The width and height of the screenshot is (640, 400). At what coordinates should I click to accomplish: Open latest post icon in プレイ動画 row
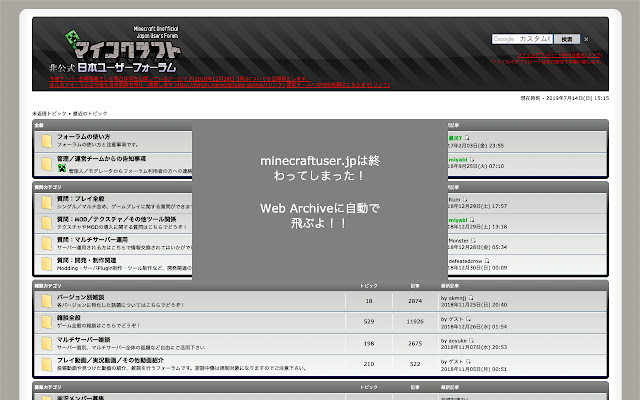pyautogui.click(x=468, y=361)
